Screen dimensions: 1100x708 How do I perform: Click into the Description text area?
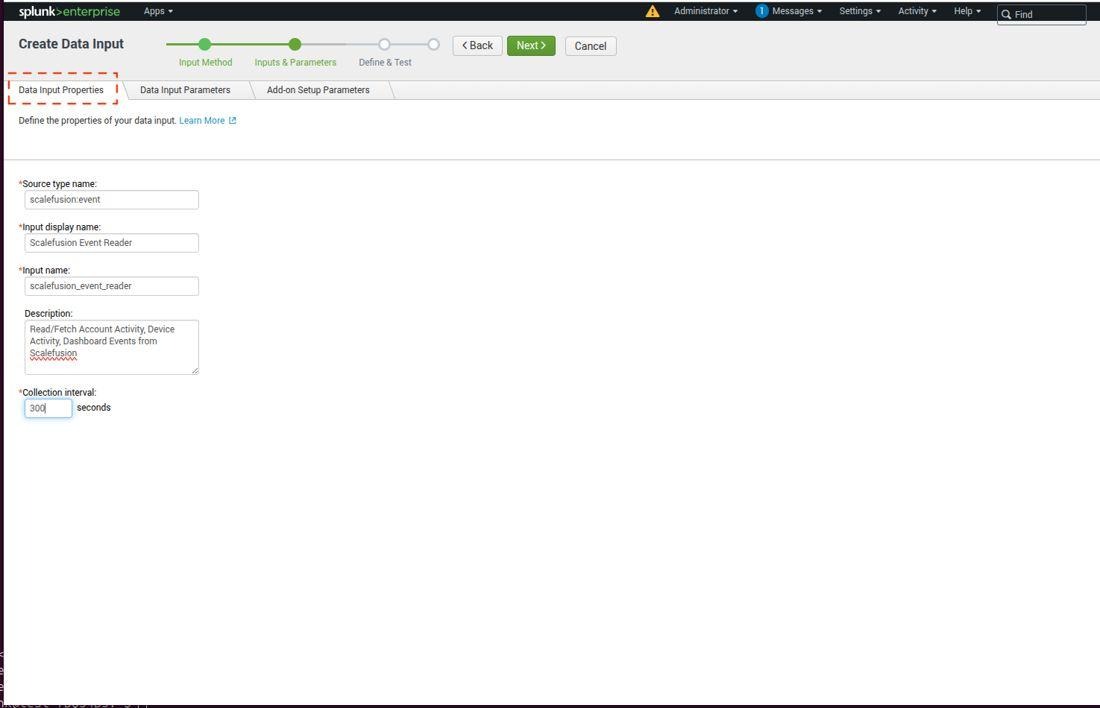pyautogui.click(x=112, y=347)
